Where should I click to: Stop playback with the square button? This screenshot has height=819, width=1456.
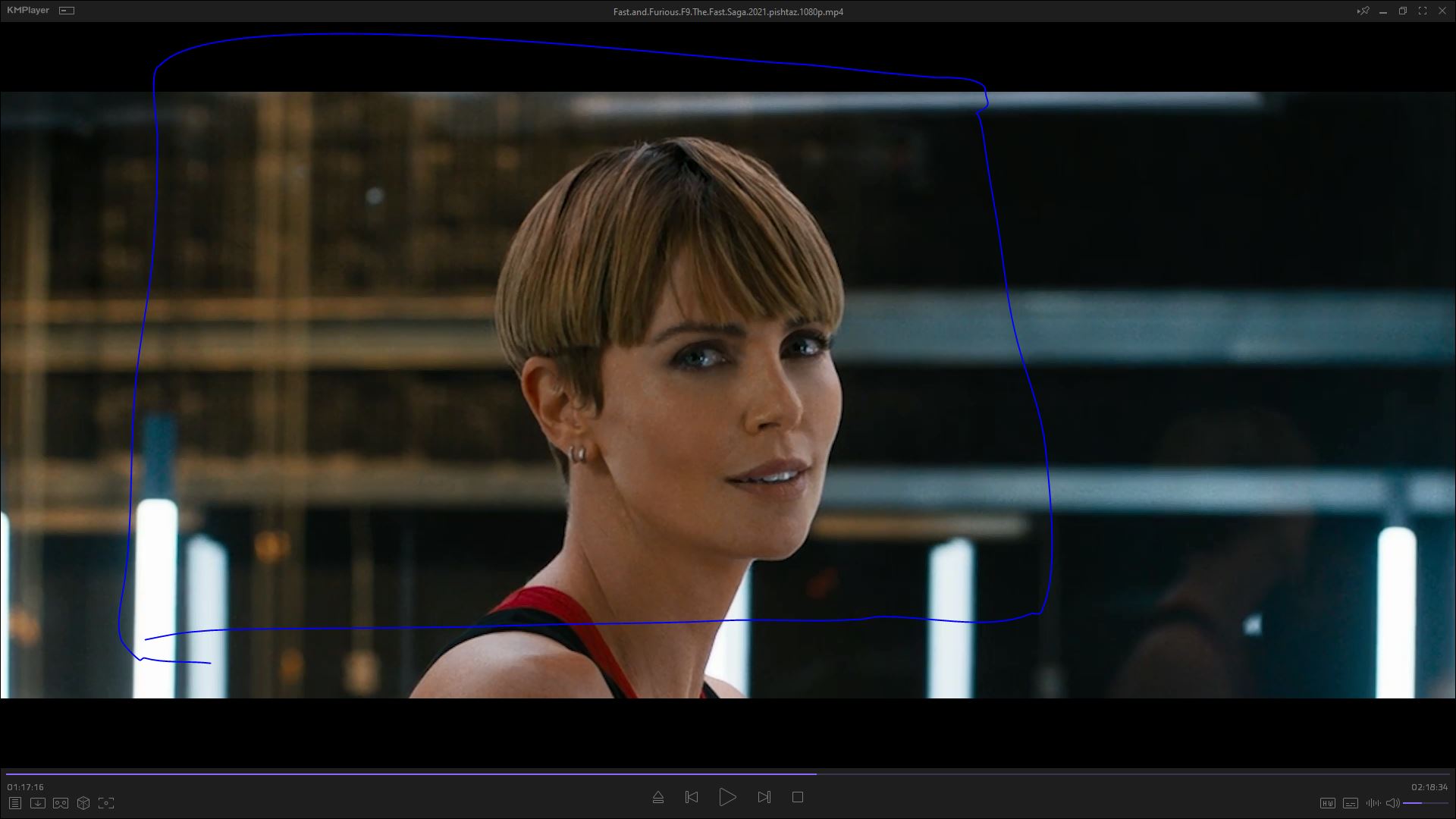[x=798, y=798]
